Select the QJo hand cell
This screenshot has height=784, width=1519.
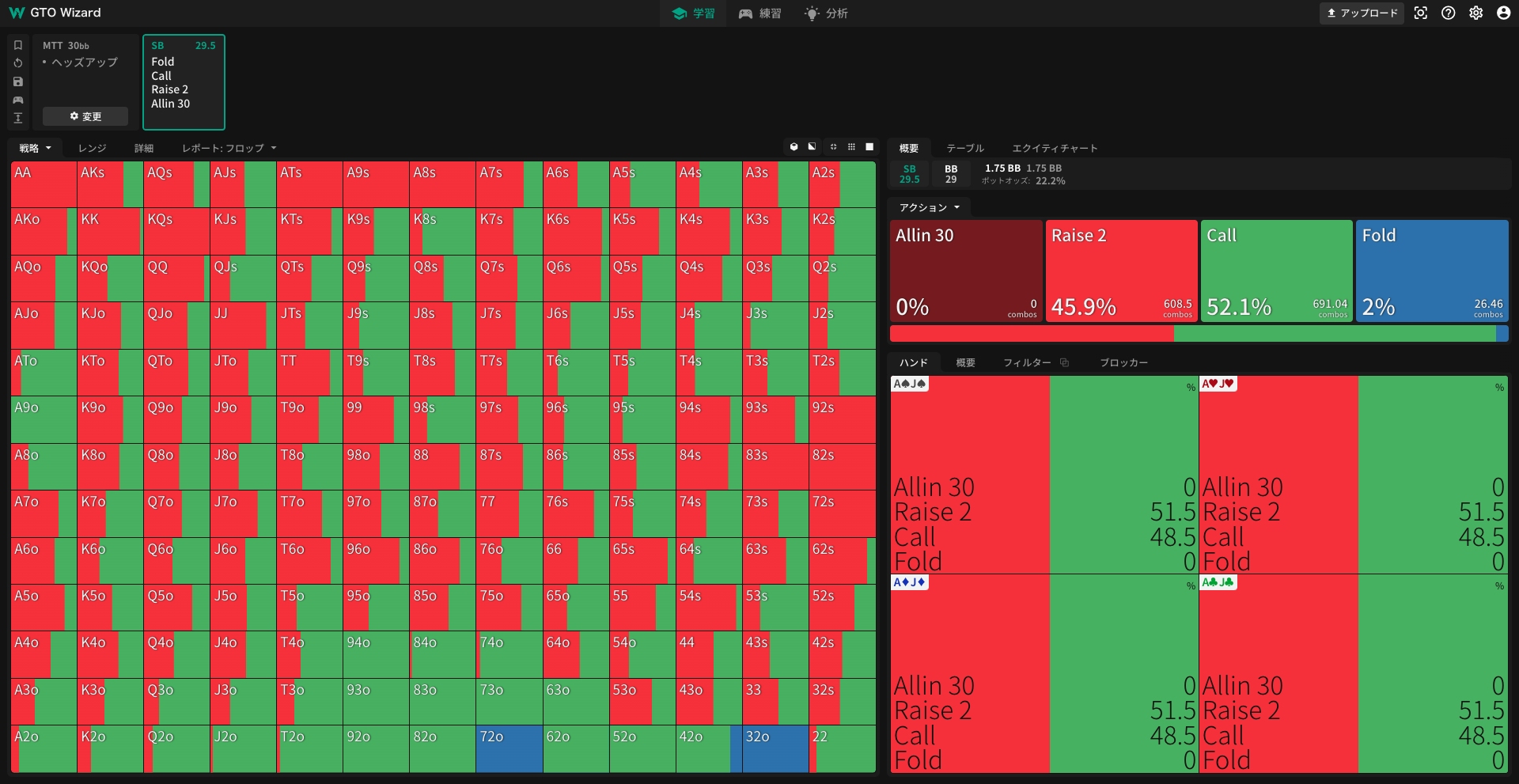pyautogui.click(x=177, y=325)
